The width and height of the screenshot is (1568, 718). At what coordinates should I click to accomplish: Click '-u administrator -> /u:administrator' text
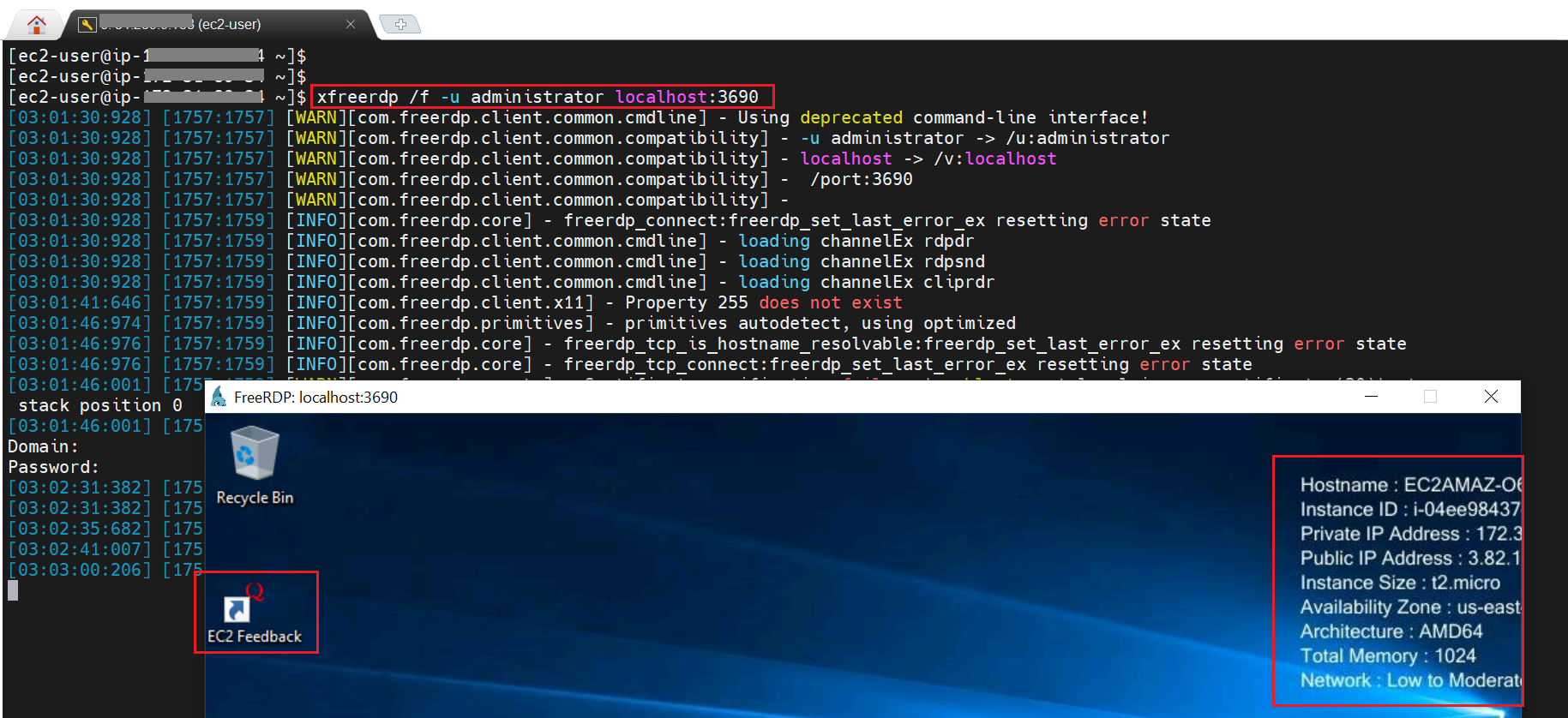[984, 138]
